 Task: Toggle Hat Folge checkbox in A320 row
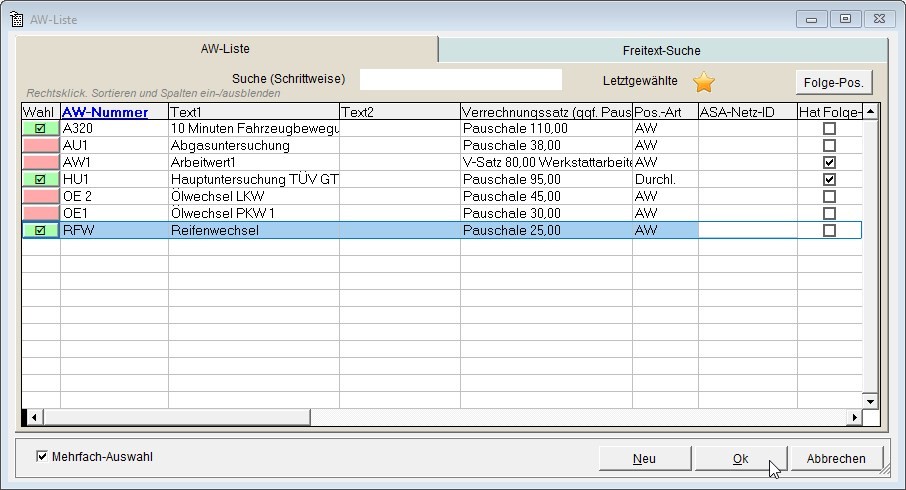coord(829,128)
